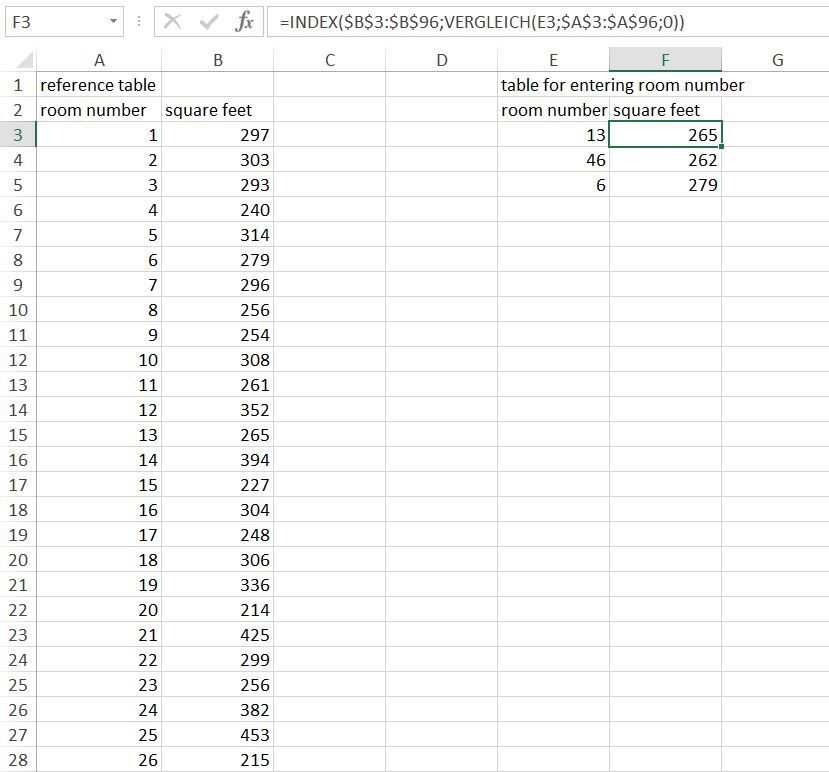This screenshot has width=829, height=772.
Task: Select row 15 header
Action: click(x=18, y=435)
